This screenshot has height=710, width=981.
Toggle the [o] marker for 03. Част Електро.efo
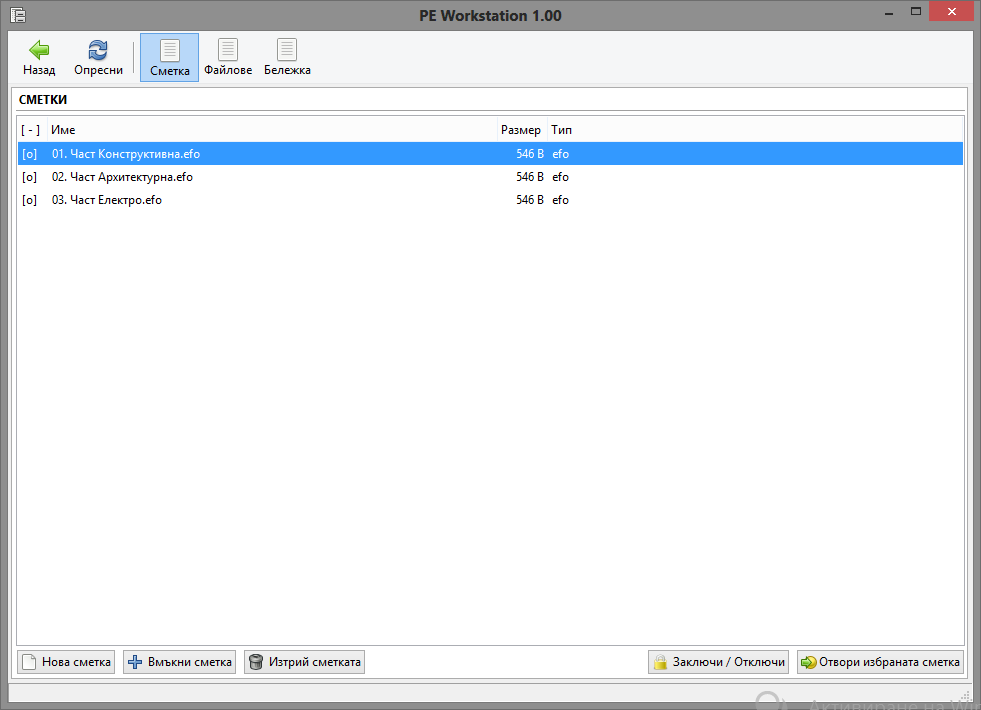[30, 200]
